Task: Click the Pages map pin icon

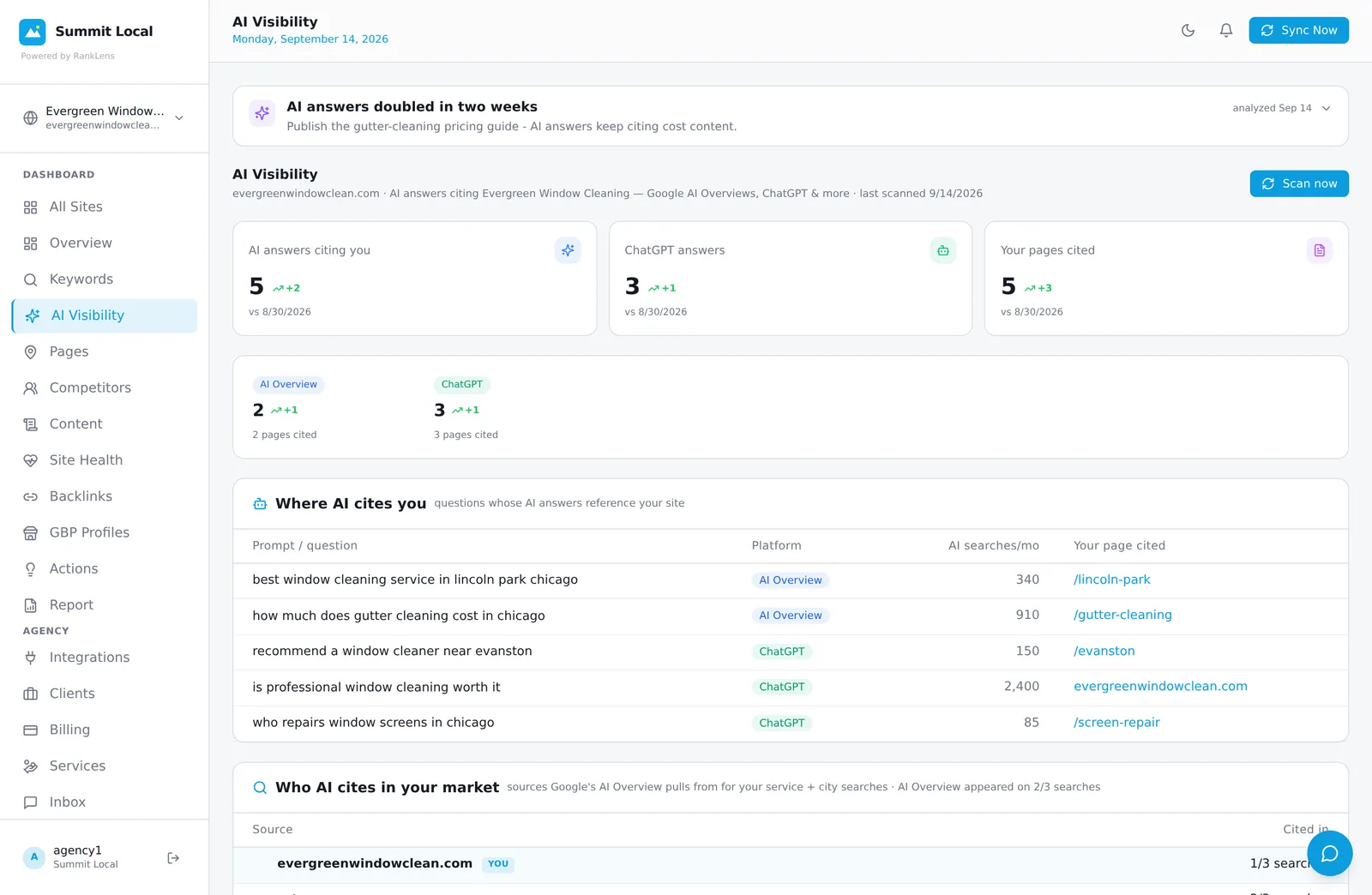Action: click(31, 351)
